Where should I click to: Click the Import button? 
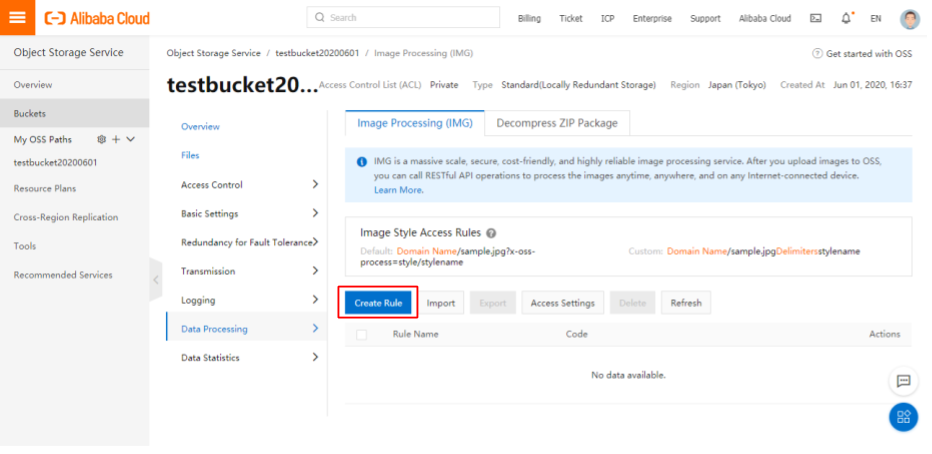point(441,303)
